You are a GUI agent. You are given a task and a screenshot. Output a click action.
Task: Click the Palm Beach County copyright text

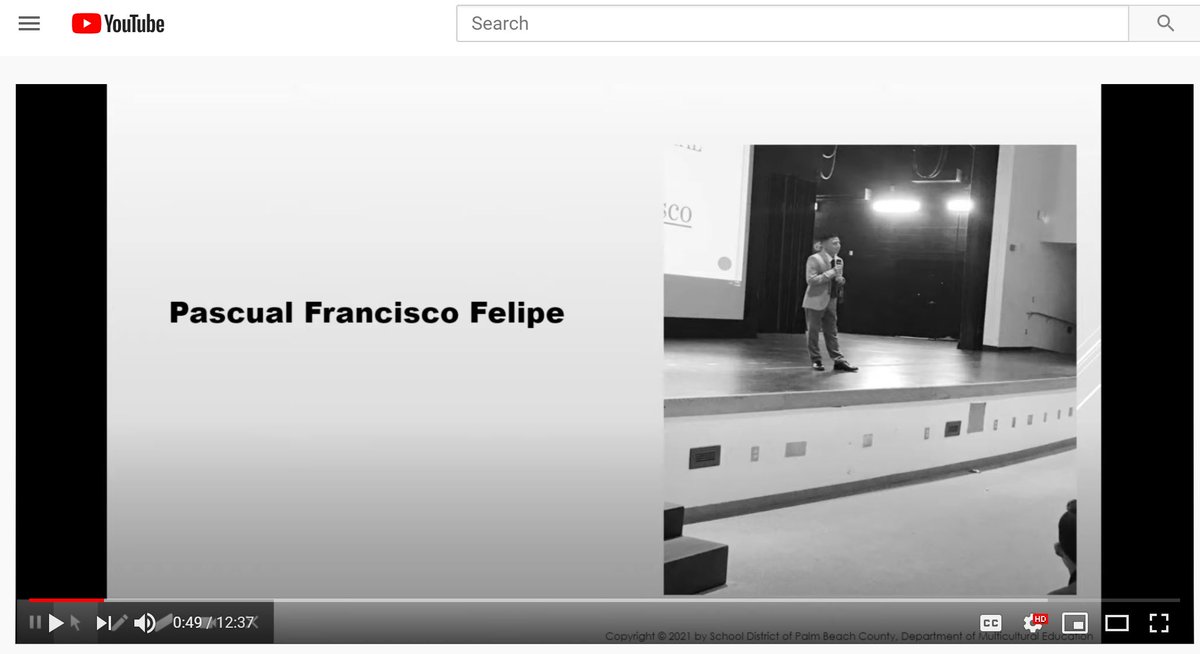pyautogui.click(x=848, y=637)
